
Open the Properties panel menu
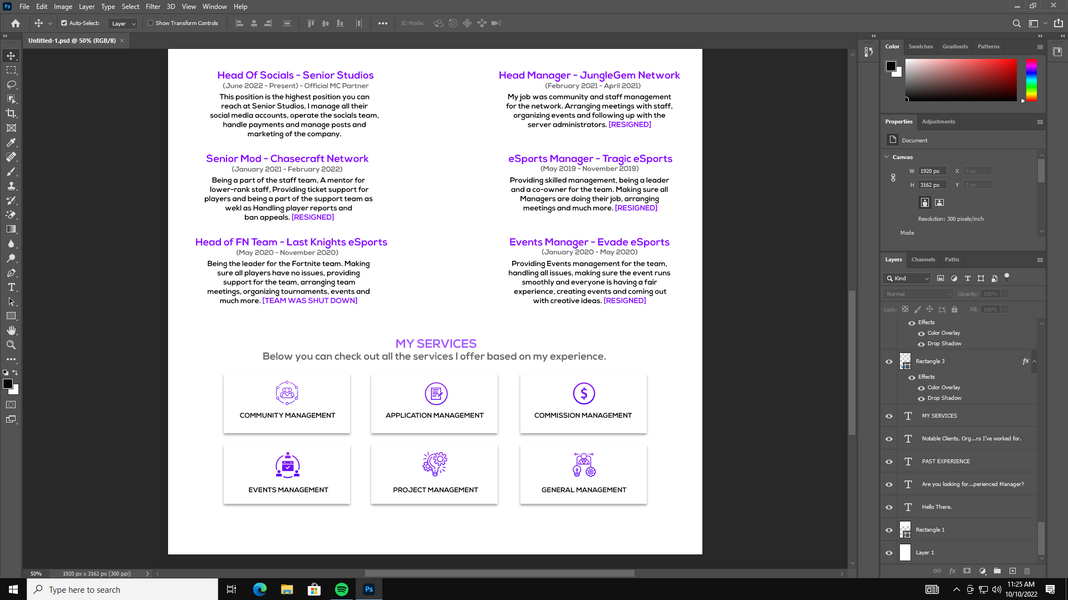[x=1040, y=122]
